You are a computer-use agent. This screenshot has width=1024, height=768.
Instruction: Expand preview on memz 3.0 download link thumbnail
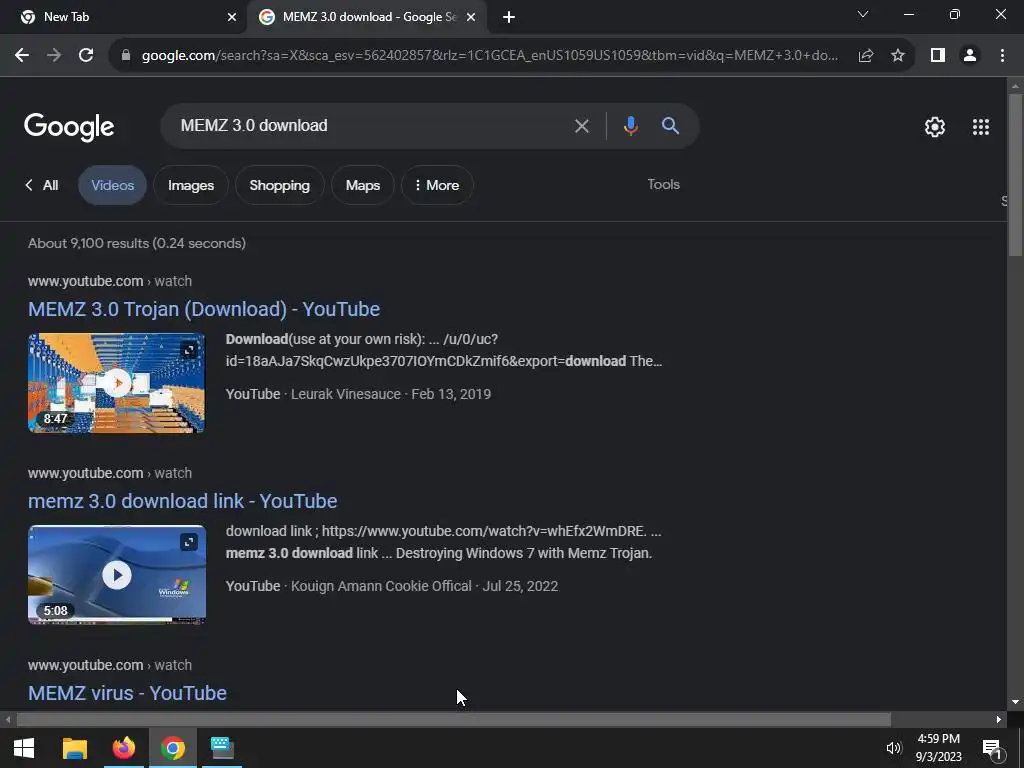pos(189,542)
